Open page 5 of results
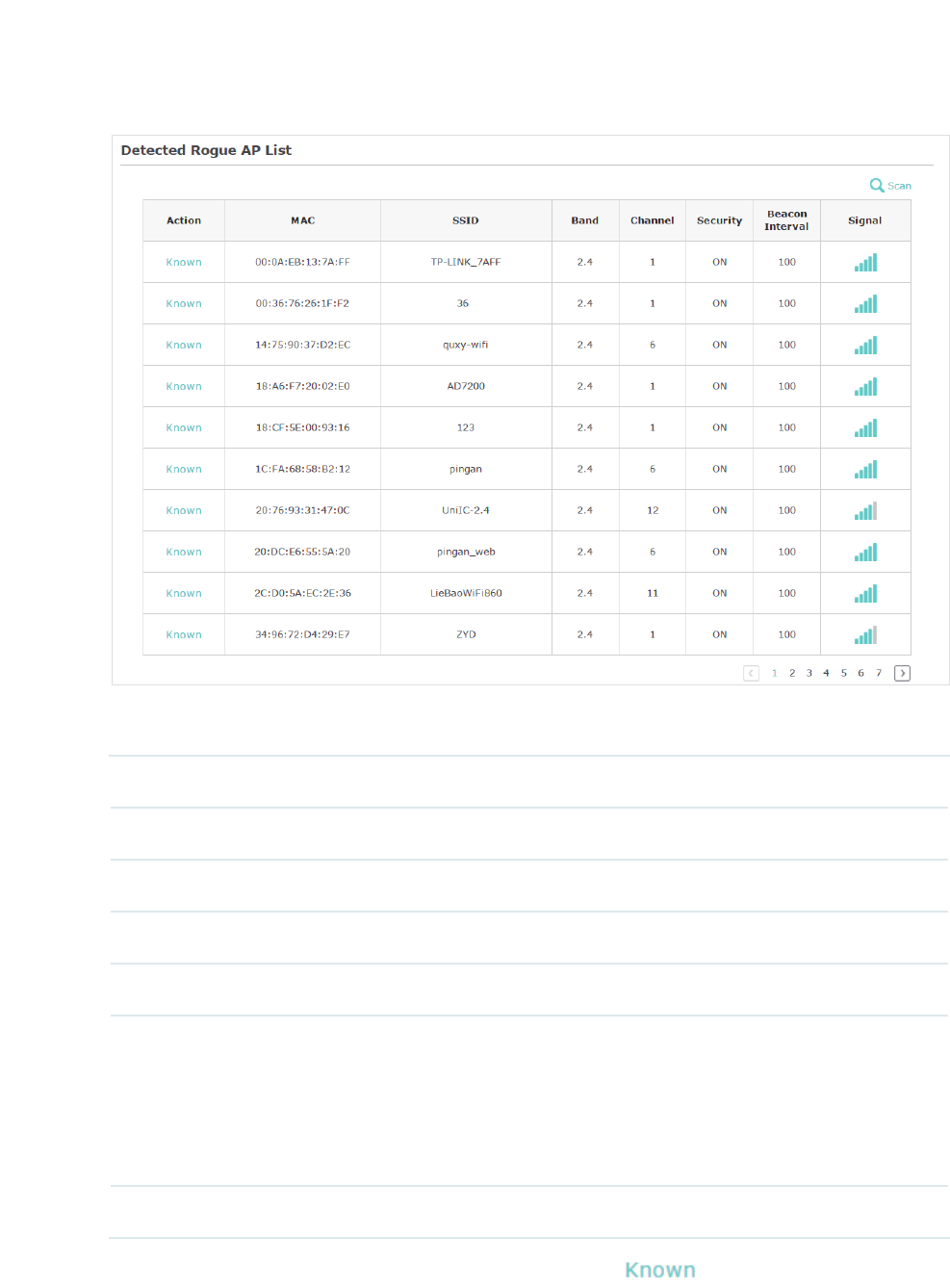Screen dimensions: 950x1288 coord(844,673)
